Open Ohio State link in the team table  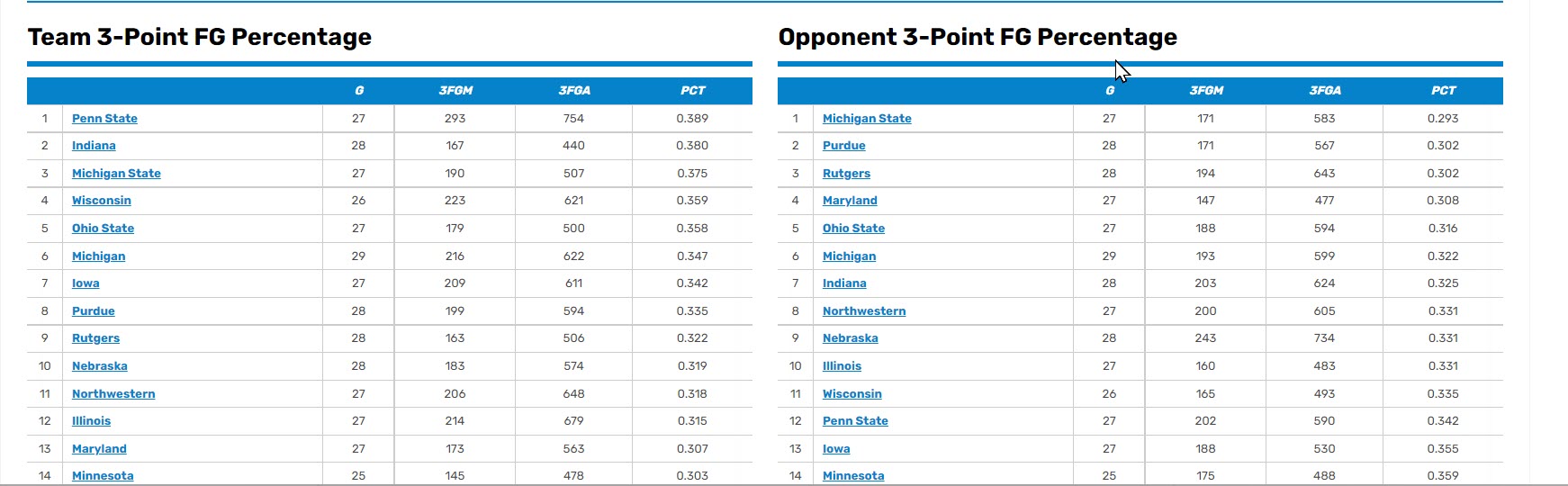[x=103, y=229]
